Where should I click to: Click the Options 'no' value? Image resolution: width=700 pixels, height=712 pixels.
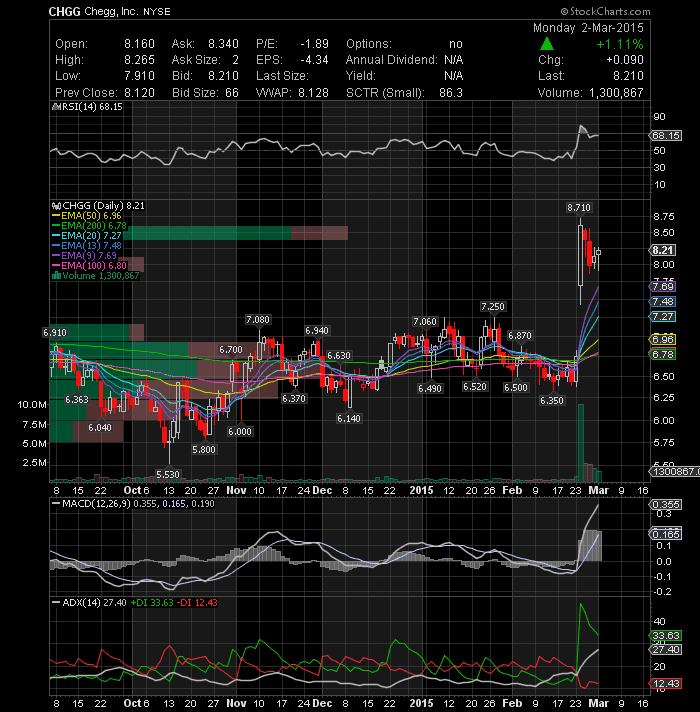pyautogui.click(x=456, y=44)
